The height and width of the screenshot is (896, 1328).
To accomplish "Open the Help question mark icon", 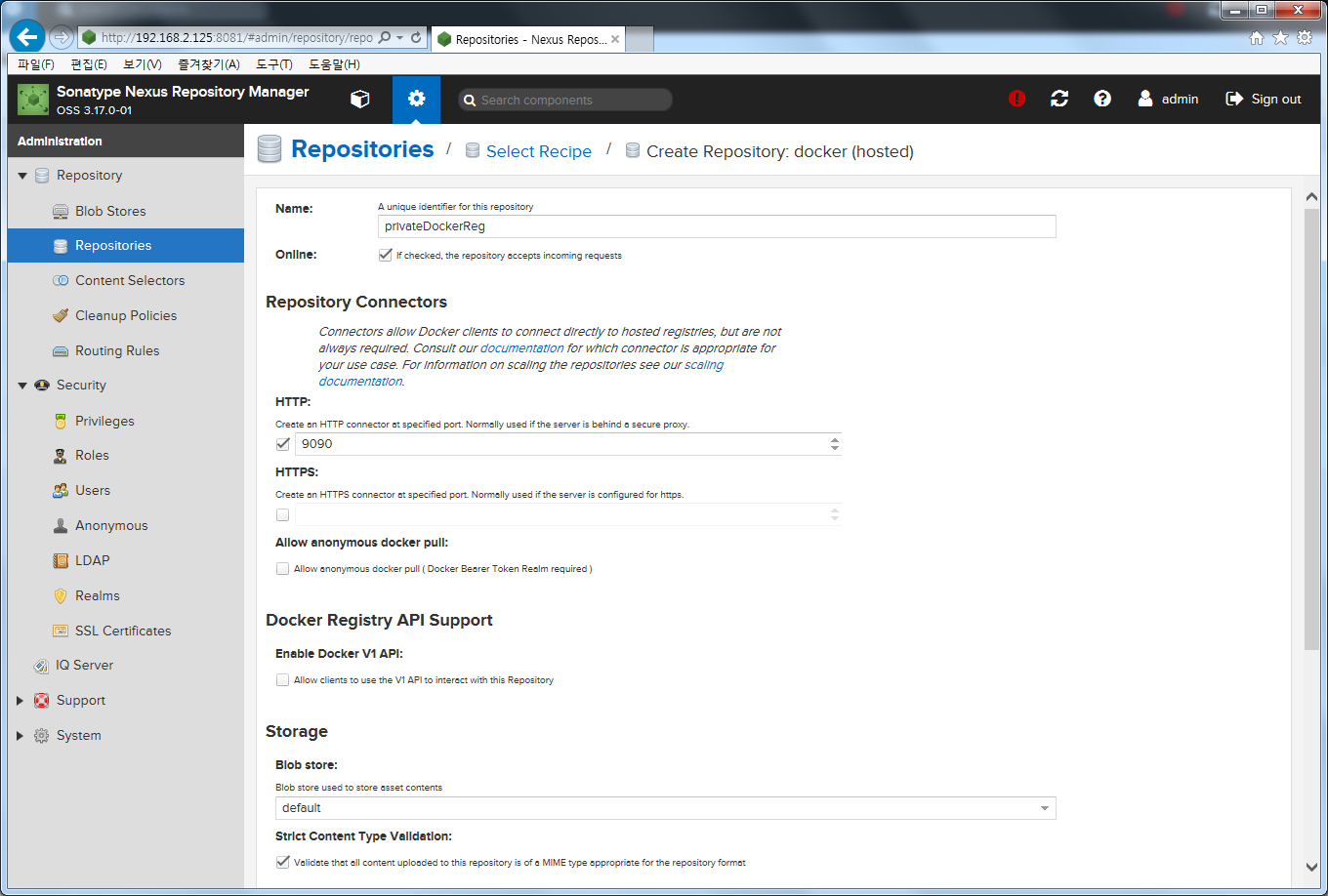I will pos(1102,99).
